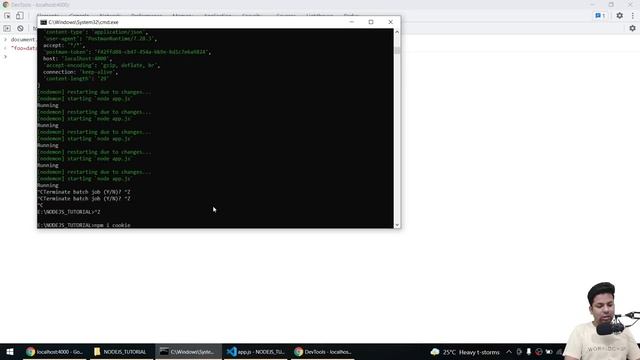This screenshot has height=360, width=640.
Task: Click the 'content-length' line
Action: pyautogui.click(x=76, y=78)
